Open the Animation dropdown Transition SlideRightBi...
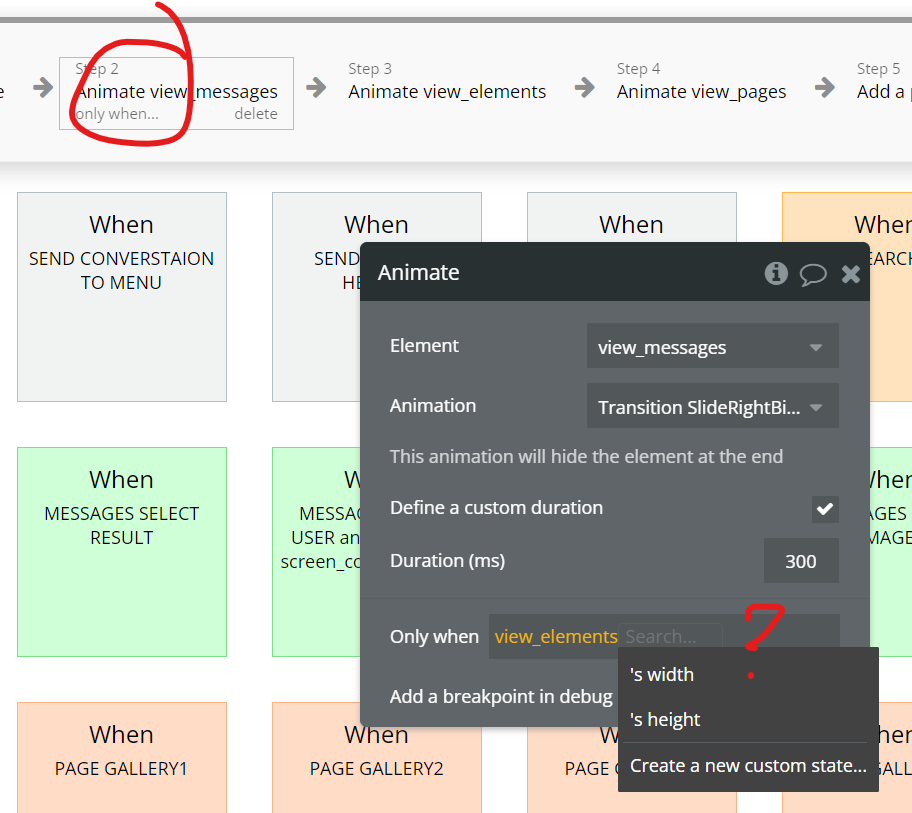Screen dimensions: 912x813 [x=712, y=406]
